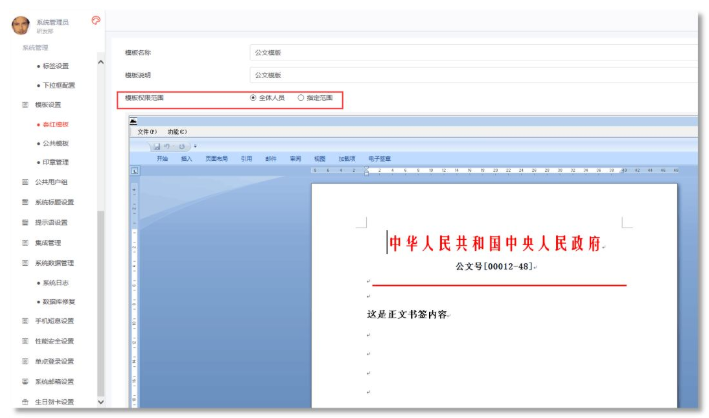Click the icon beside 单点登录设置 menu
The image size is (709, 418).
point(25,361)
